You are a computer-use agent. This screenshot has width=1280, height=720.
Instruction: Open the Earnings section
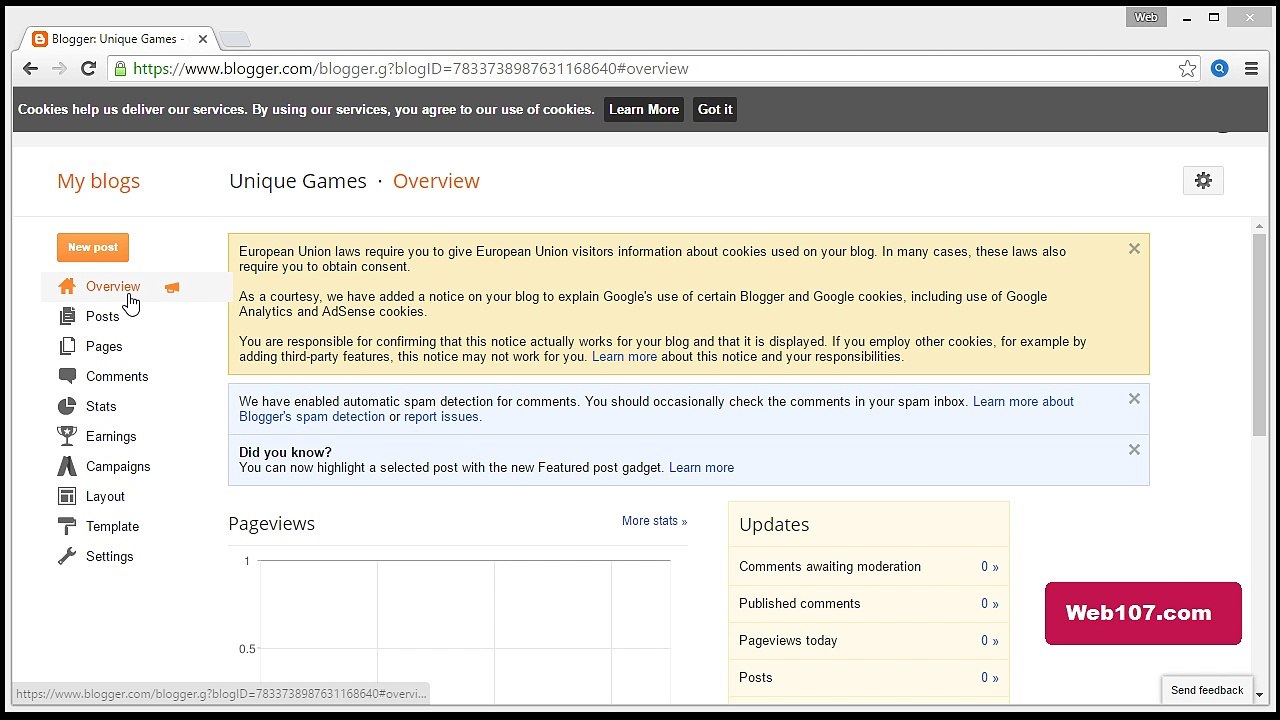[x=111, y=437]
